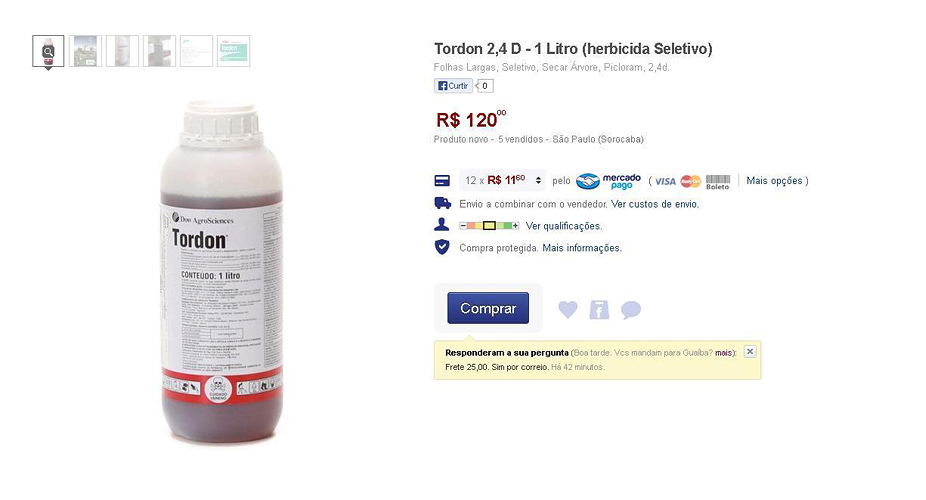The image size is (926, 500).
Task: Select the second product thumbnail
Action: [x=85, y=51]
